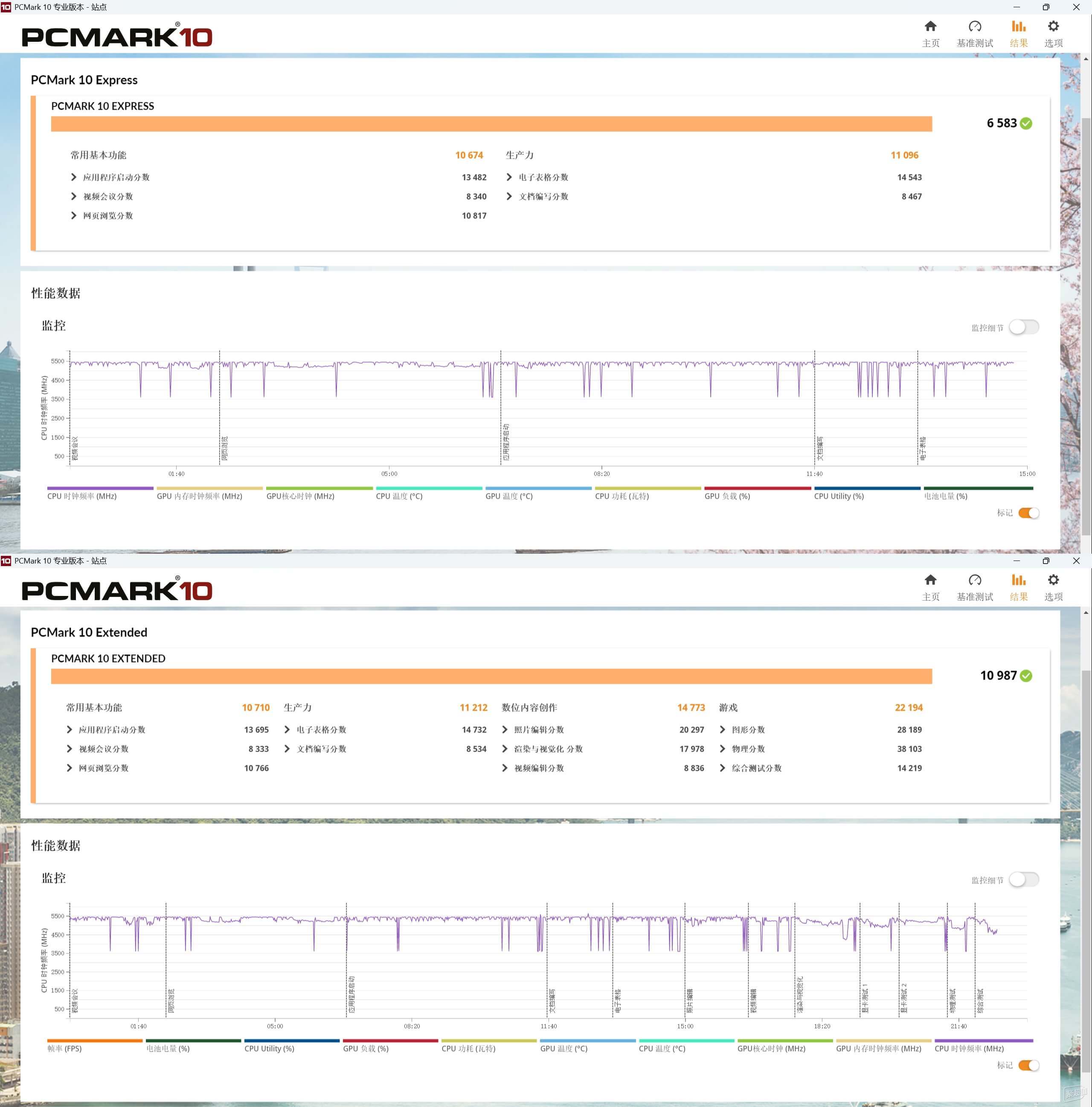Screen dimensions: 1092x1107
Task: Select battery level legend in Extended chart
Action: click(x=194, y=1046)
